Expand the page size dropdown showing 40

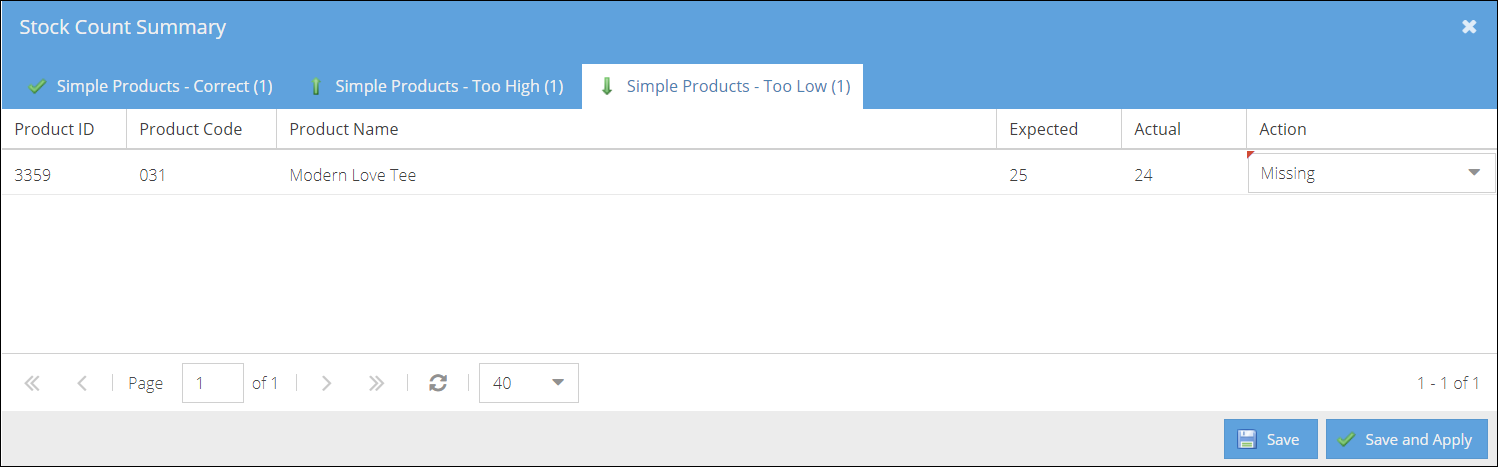pyautogui.click(x=529, y=383)
